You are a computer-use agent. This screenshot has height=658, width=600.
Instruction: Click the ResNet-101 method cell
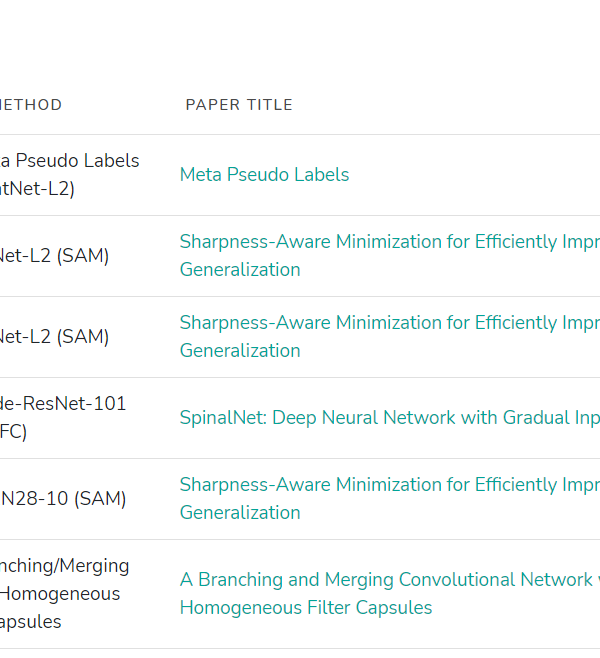[63, 404]
